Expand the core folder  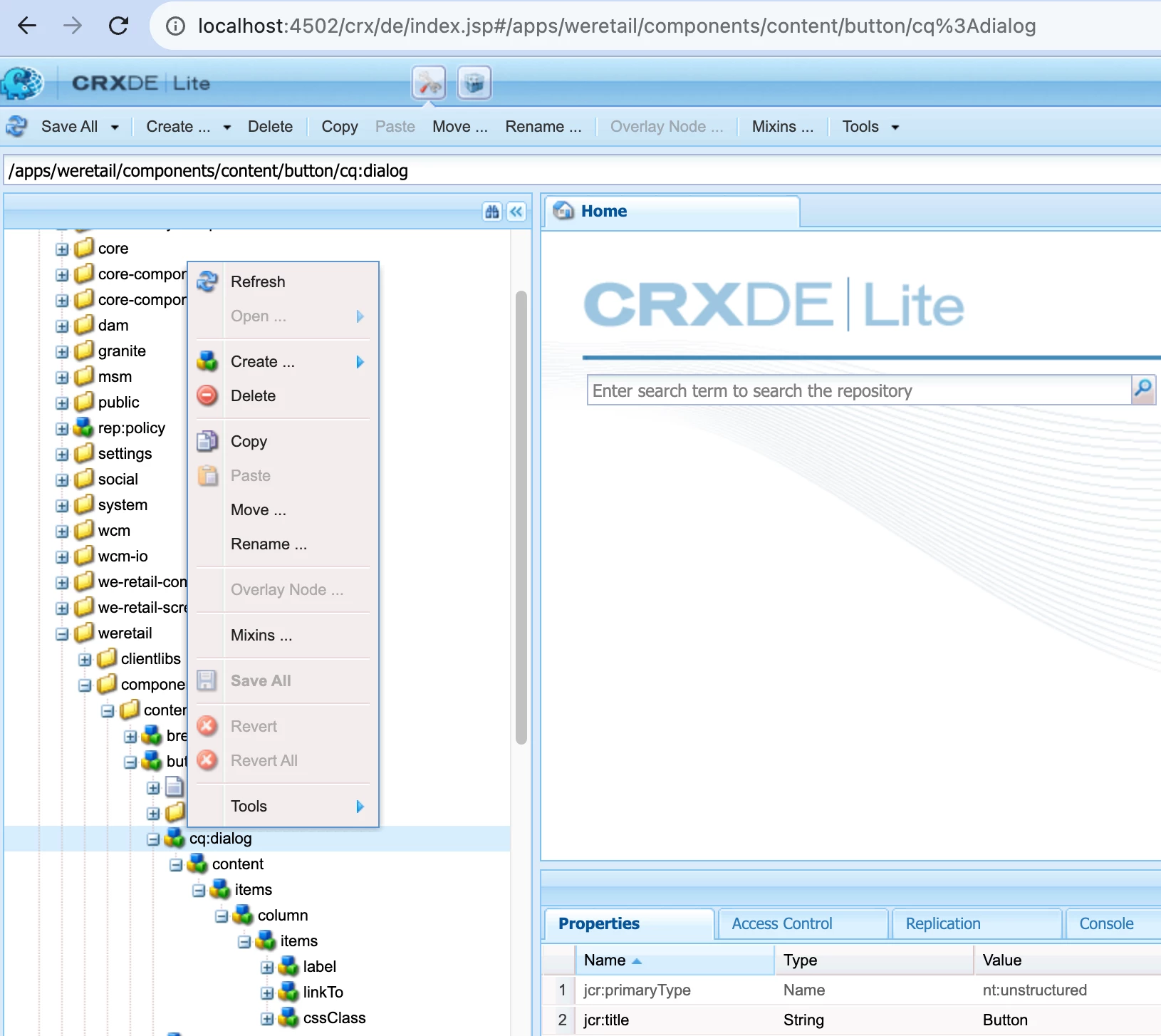coord(62,249)
